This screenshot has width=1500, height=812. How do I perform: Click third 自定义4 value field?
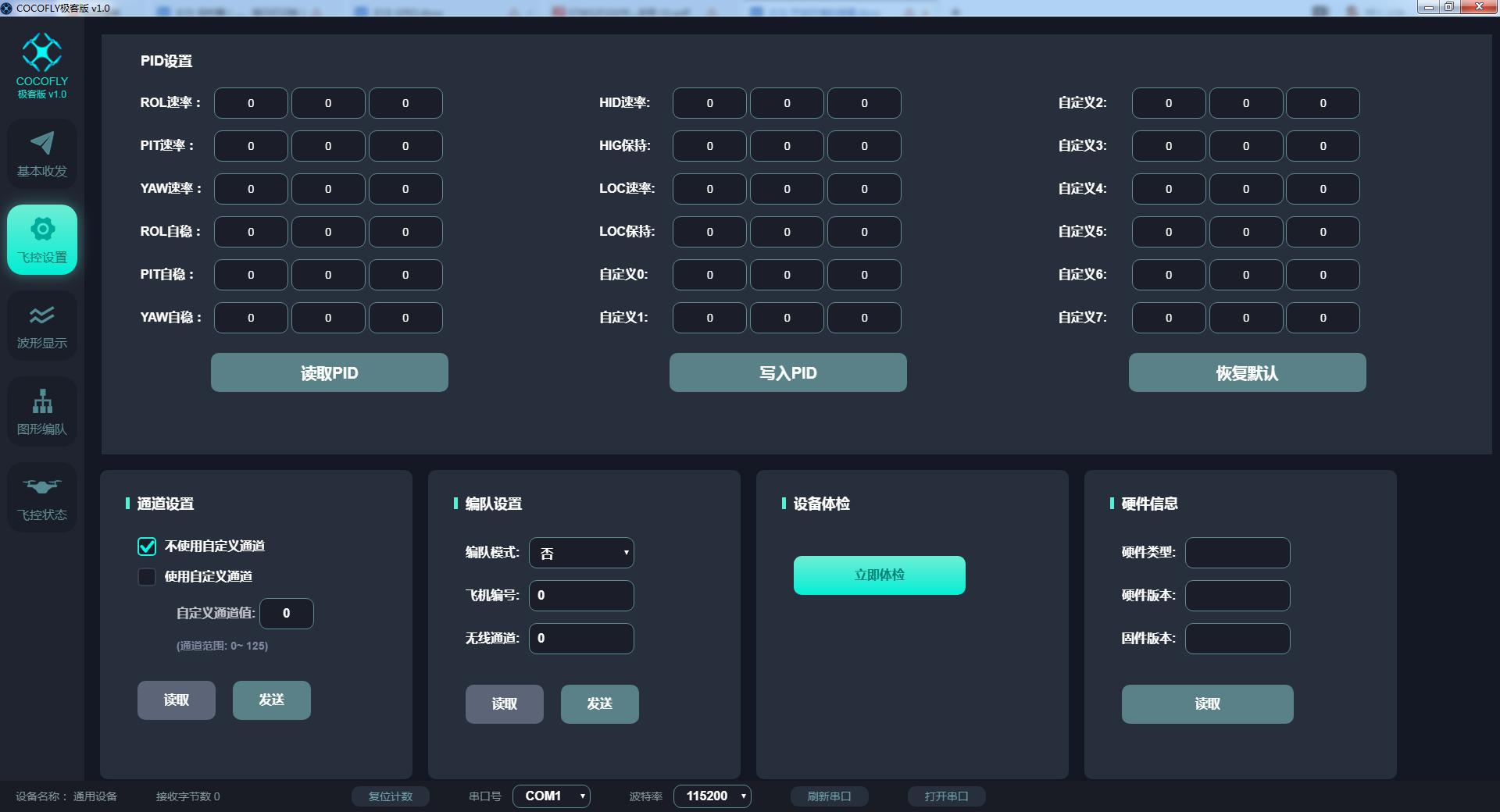1323,189
